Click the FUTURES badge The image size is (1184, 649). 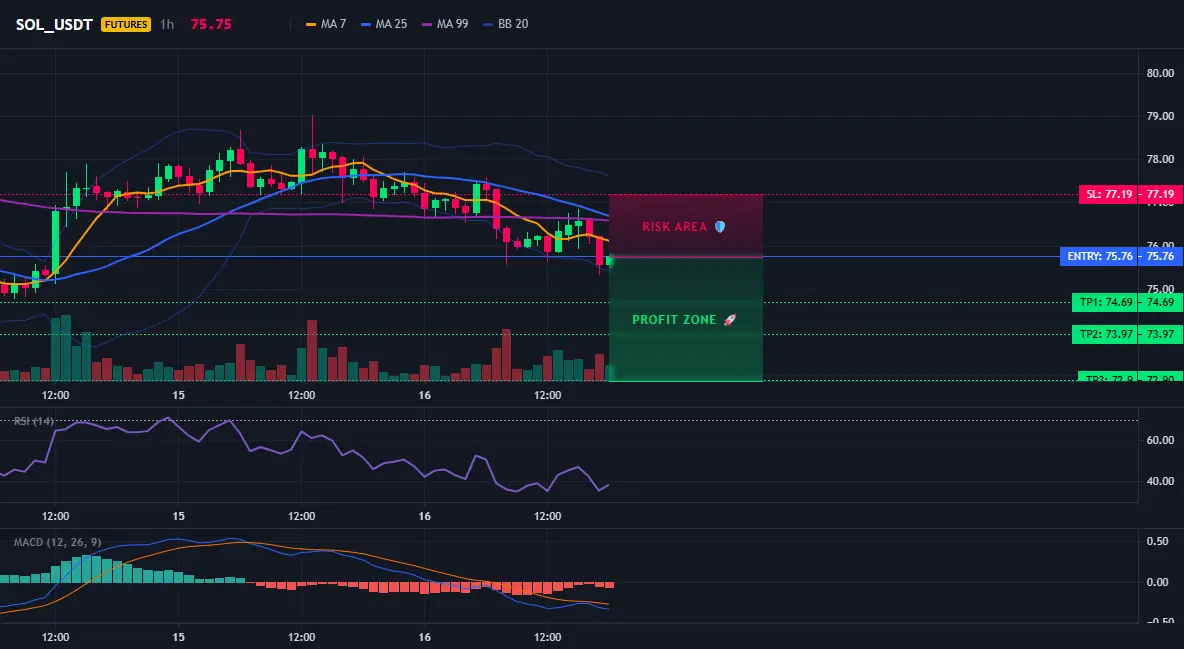coord(126,24)
